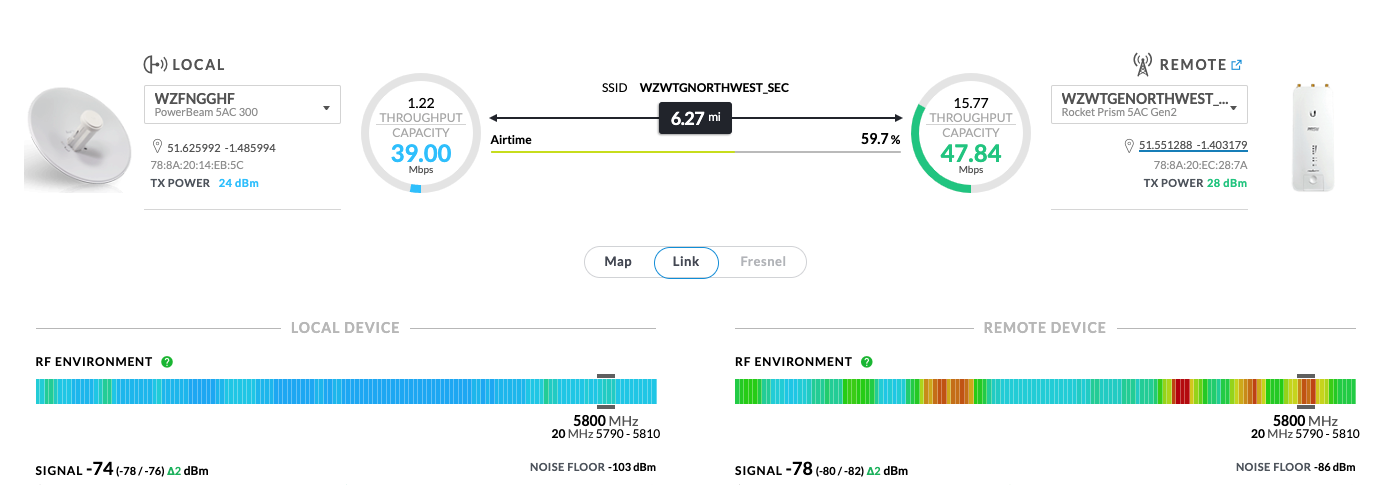Switch to the Map view
The height and width of the screenshot is (485, 1390).
coord(618,262)
